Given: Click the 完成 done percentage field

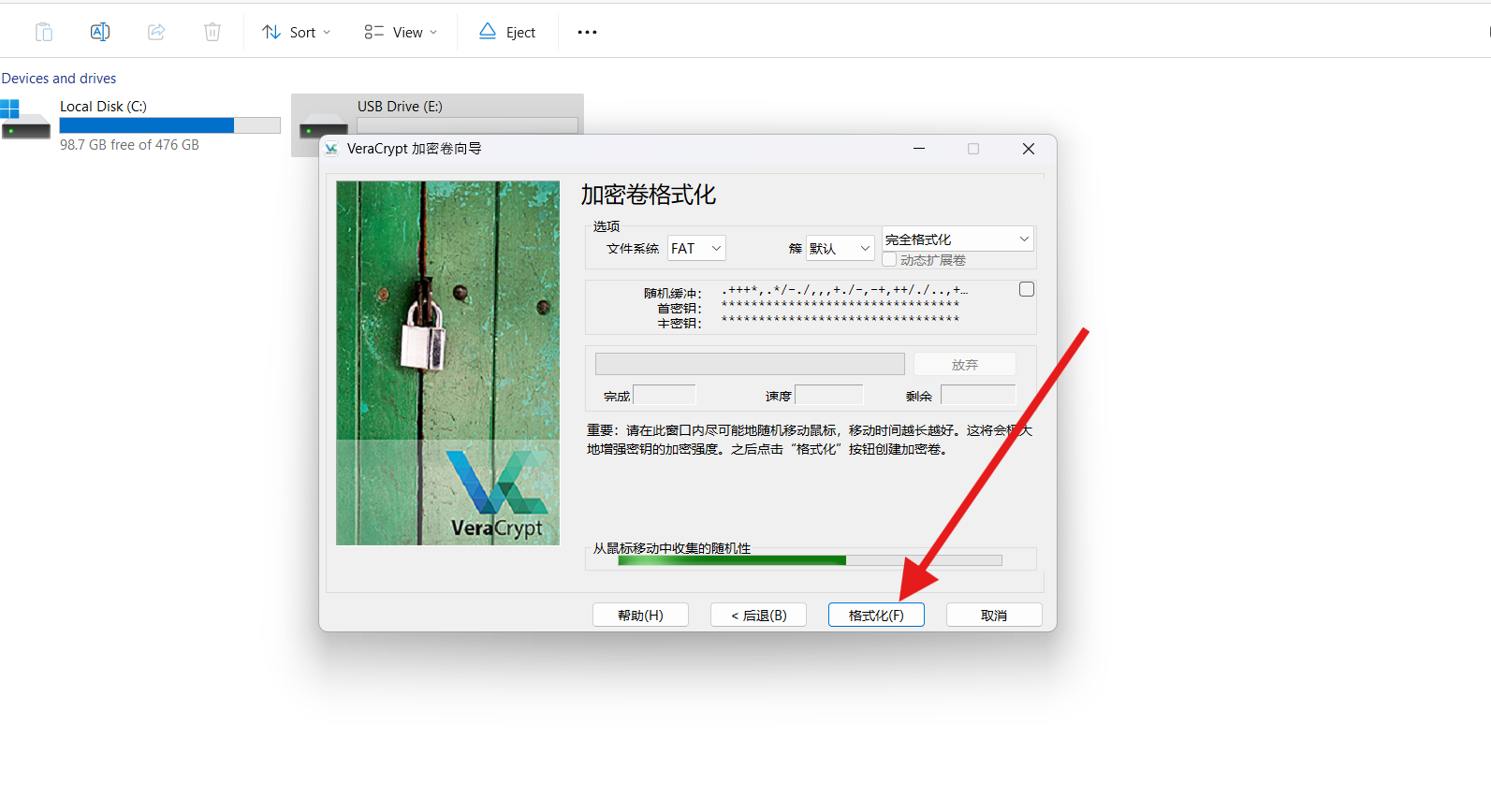Looking at the screenshot, I should [665, 395].
